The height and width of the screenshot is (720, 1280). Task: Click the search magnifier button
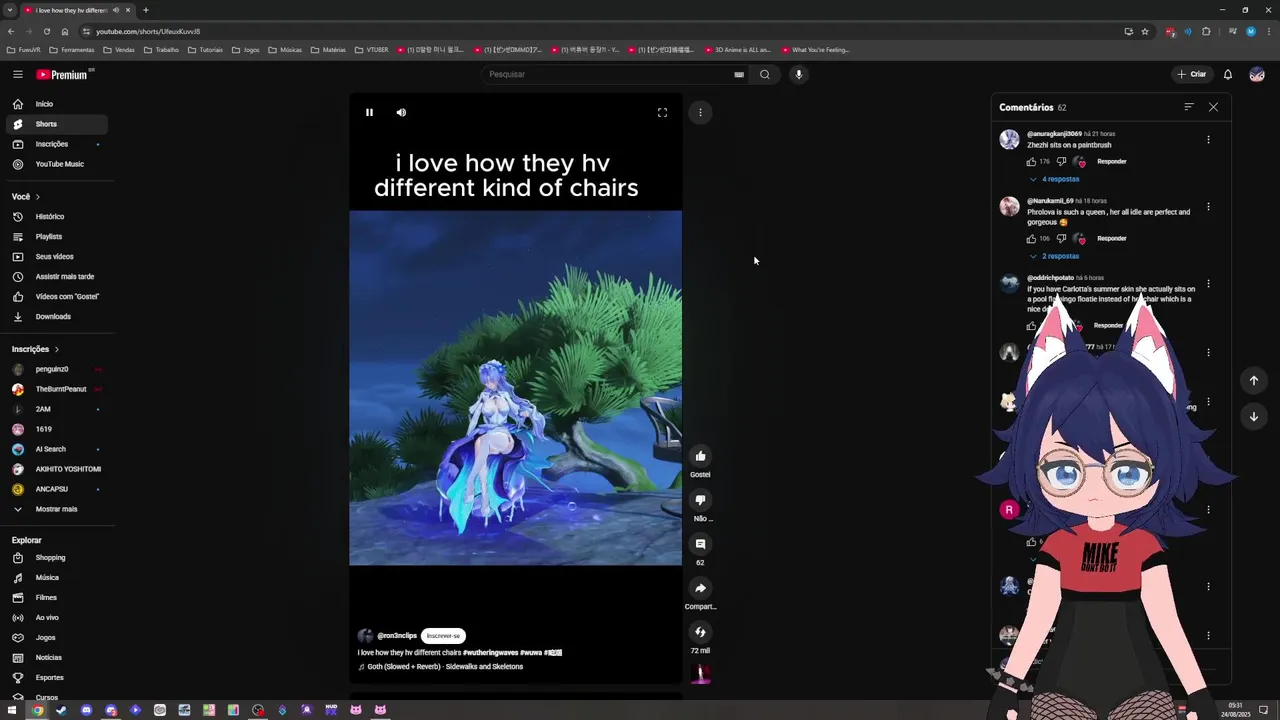(765, 74)
